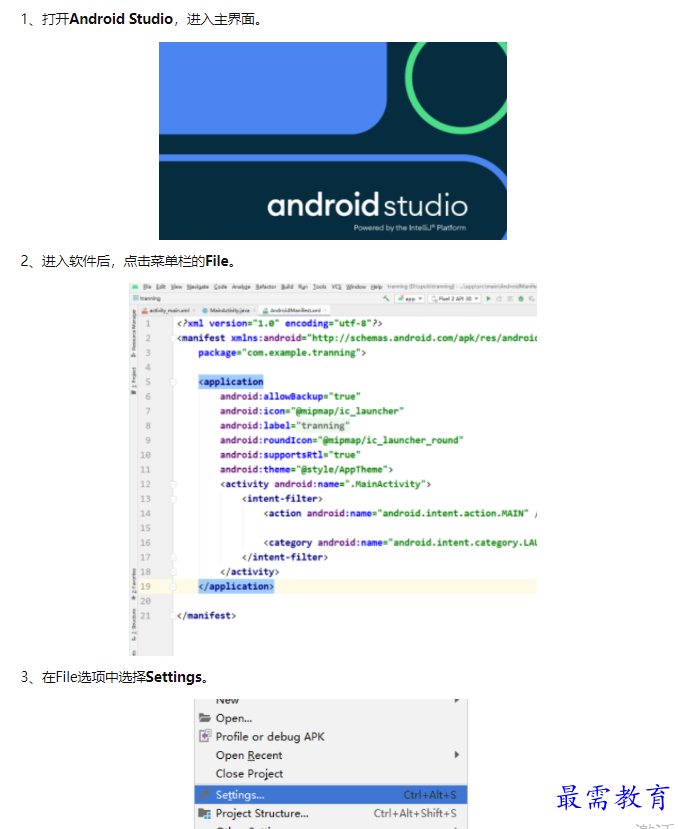
Task: Click the </manifest> closing tag
Action: pyautogui.click(x=206, y=615)
